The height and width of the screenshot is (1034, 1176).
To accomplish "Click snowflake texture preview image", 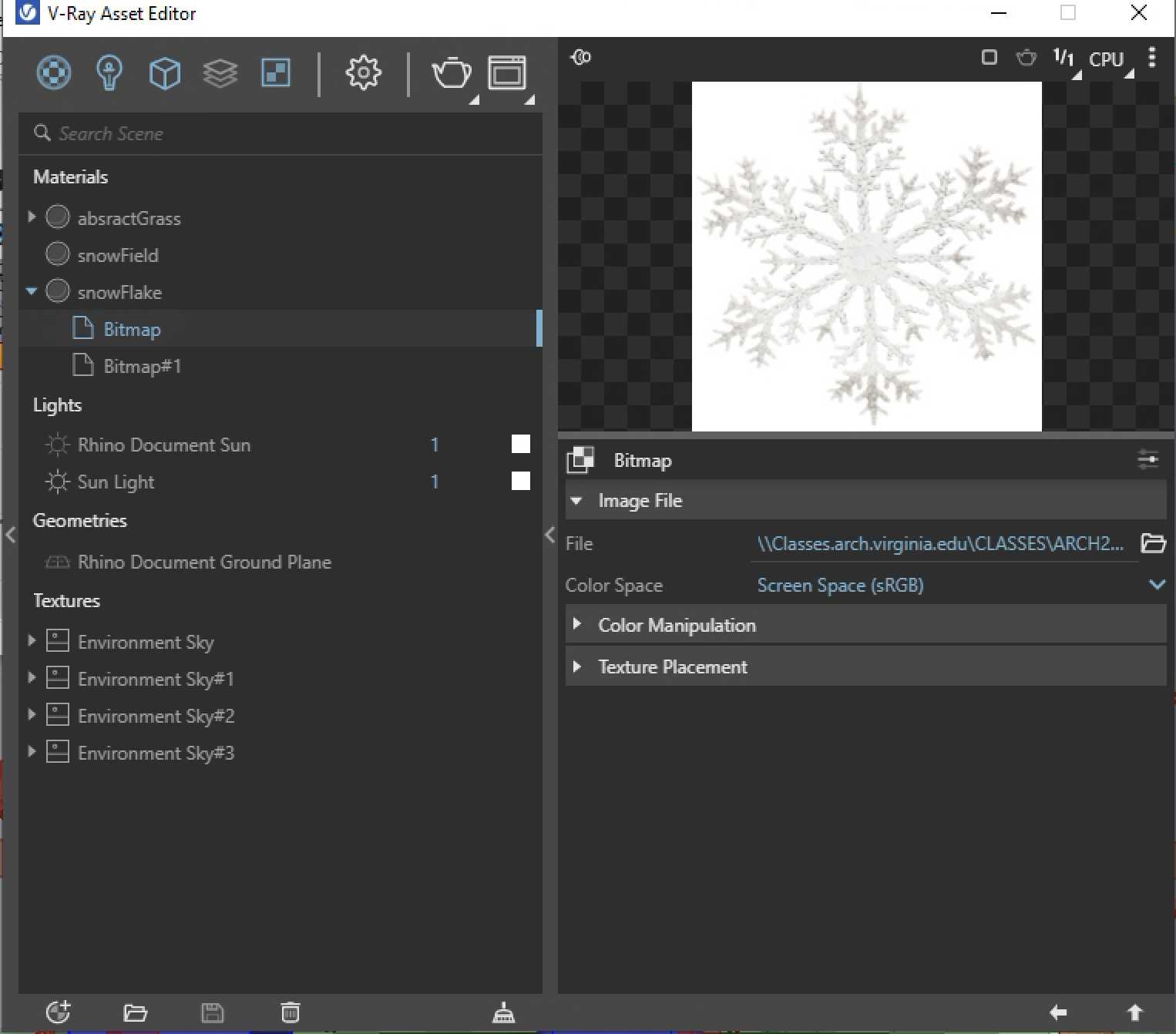I will point(867,256).
